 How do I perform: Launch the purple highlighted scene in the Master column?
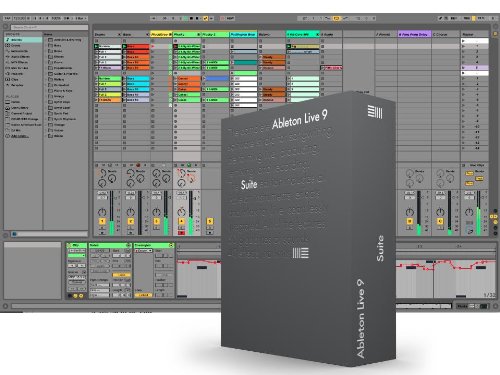pyautogui.click(x=475, y=68)
